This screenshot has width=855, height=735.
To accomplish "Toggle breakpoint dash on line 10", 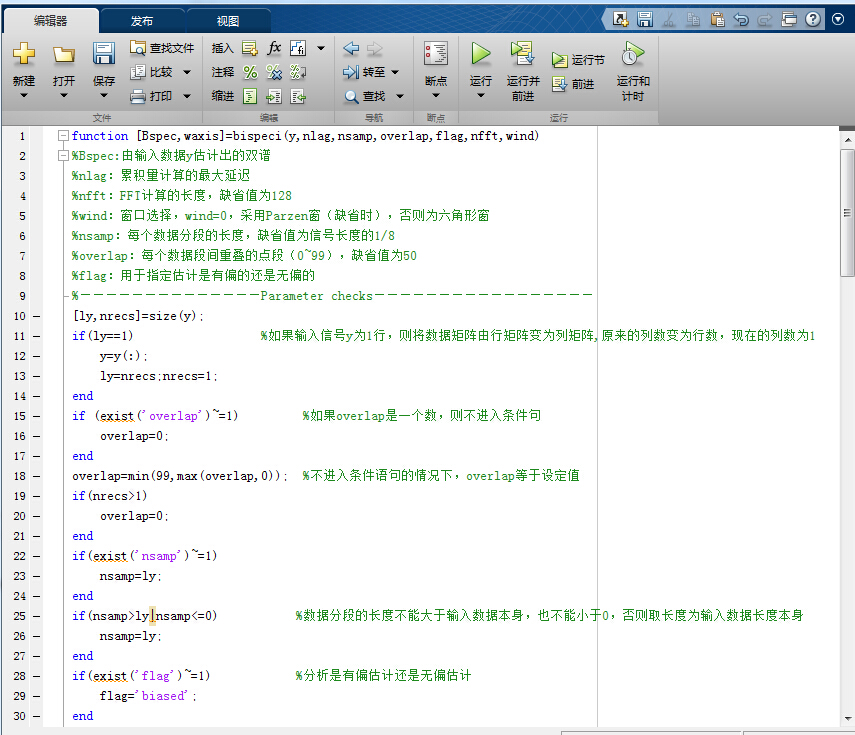I will coord(37,316).
